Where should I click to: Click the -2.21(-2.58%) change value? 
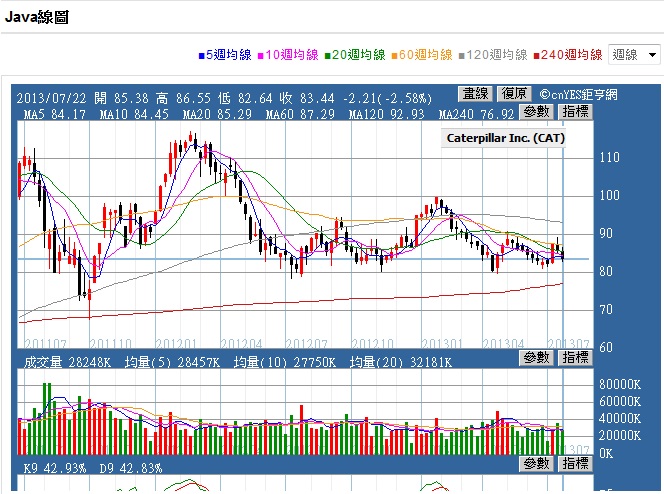387,99
